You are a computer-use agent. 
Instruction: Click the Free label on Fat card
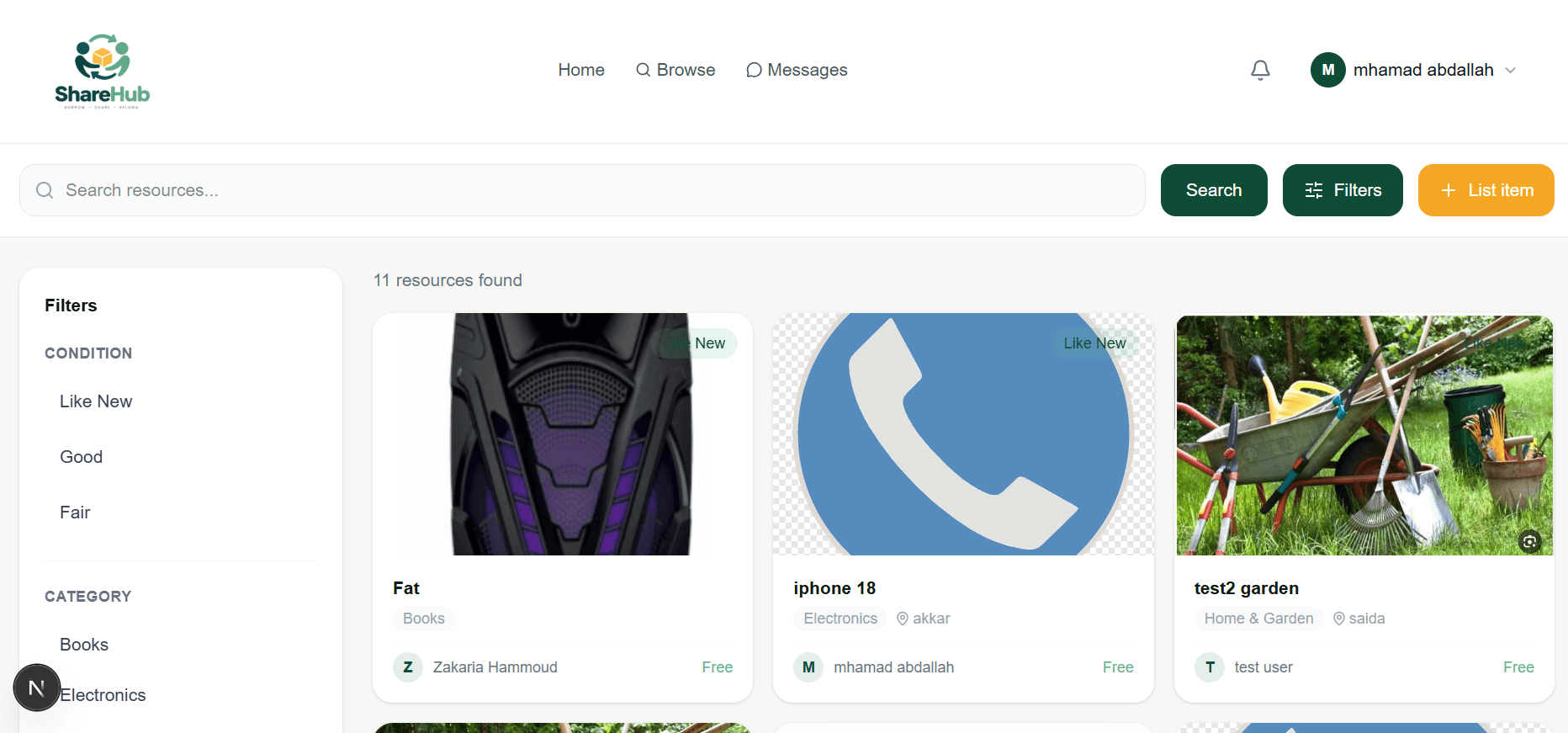(718, 667)
